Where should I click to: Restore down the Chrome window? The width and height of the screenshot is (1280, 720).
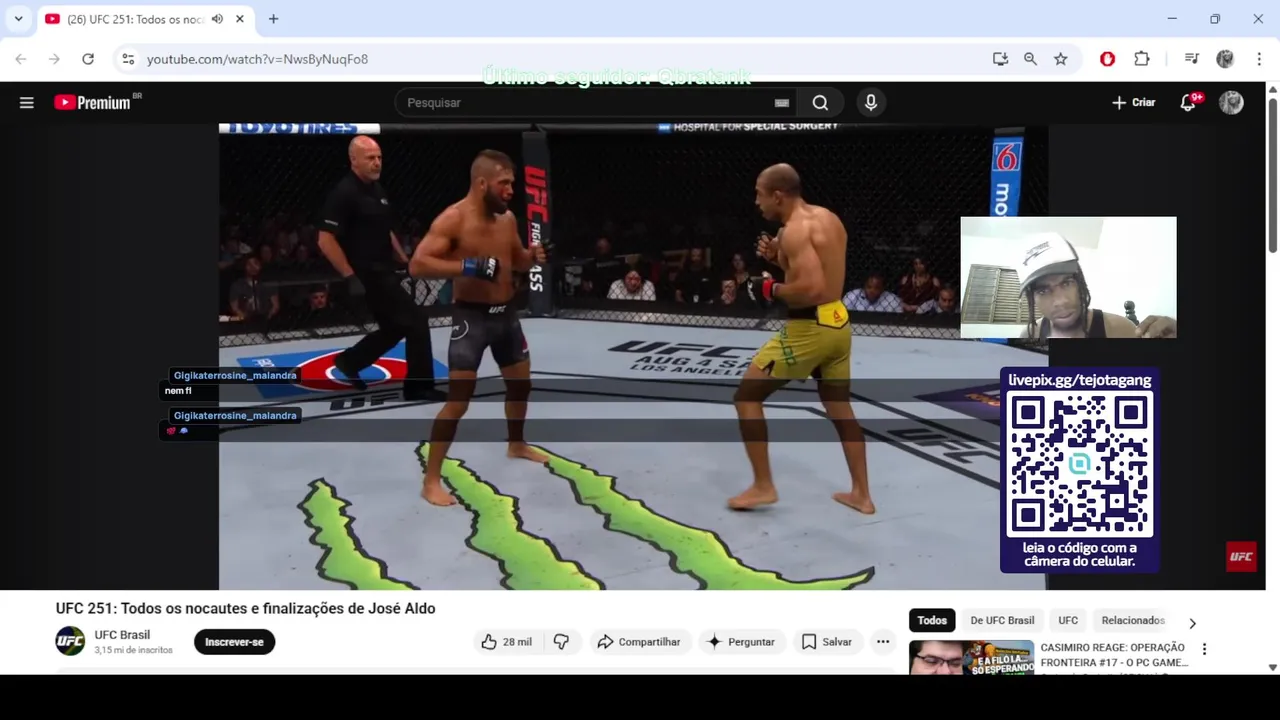(1215, 19)
